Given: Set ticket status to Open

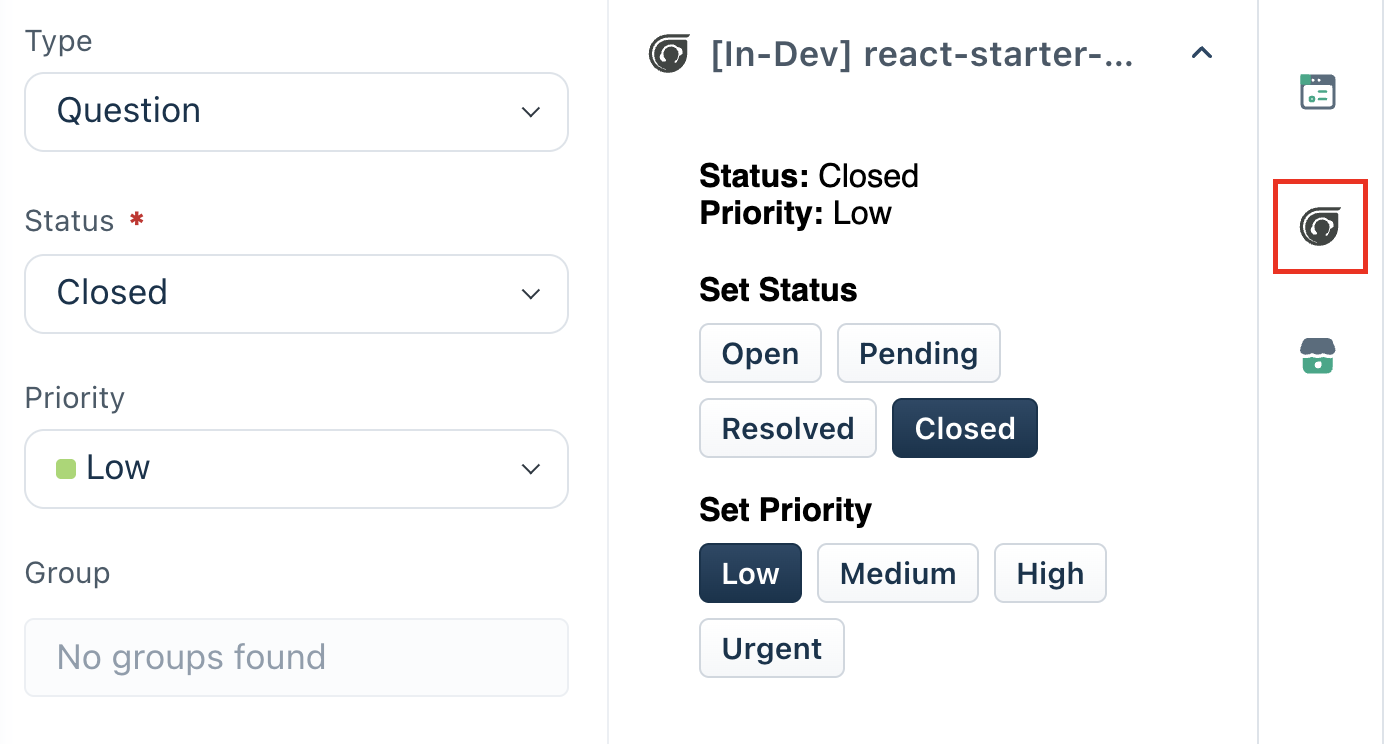Looking at the screenshot, I should coord(760,353).
